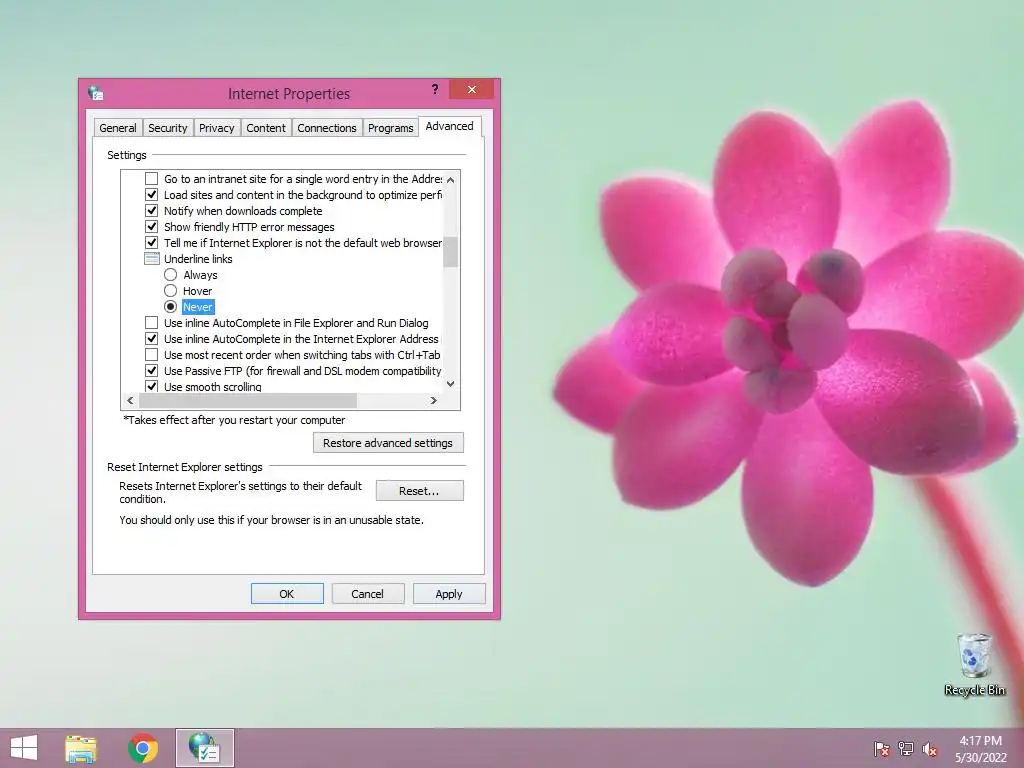Click the vertical scrollbar thumb in settings list
1024x768 pixels.
point(451,251)
